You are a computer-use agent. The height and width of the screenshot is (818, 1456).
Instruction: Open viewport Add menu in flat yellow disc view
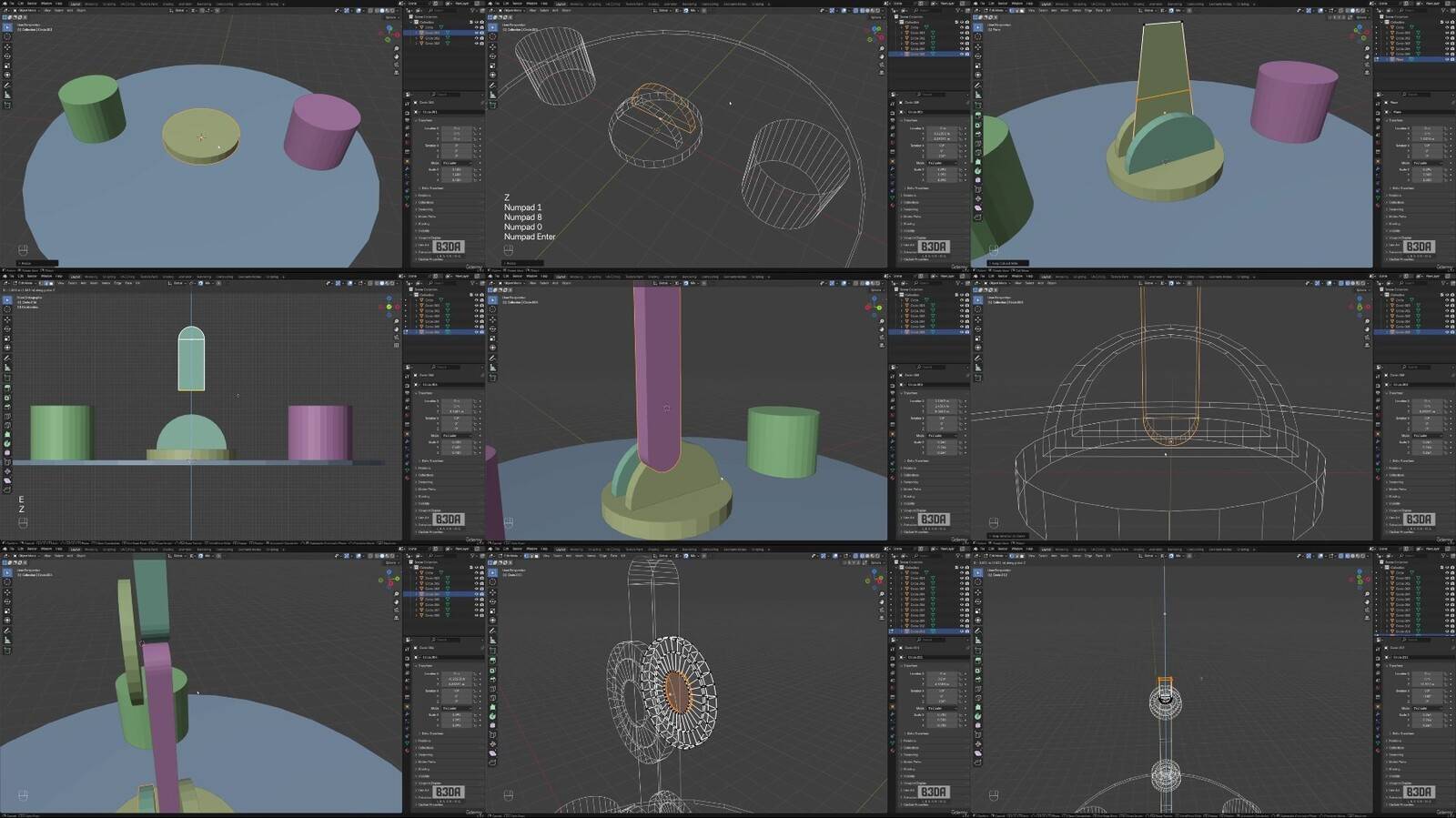(70, 11)
